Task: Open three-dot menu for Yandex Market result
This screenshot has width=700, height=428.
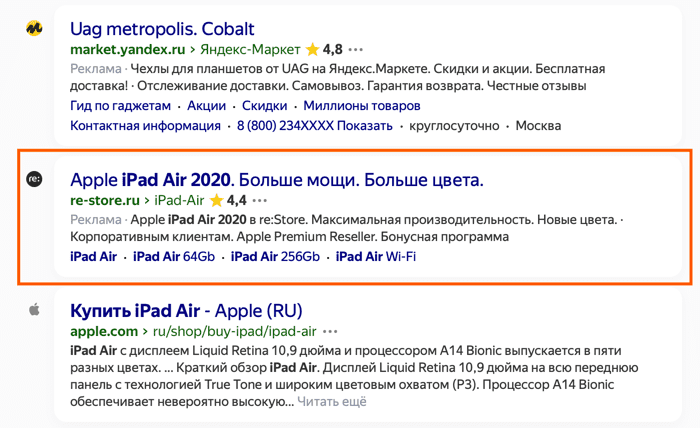Action: tap(356, 49)
